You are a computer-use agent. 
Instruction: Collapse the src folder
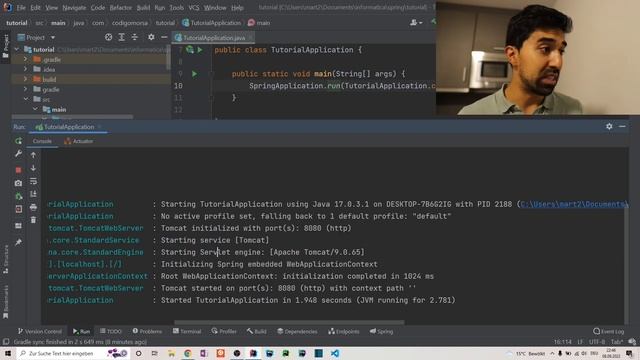(26, 99)
